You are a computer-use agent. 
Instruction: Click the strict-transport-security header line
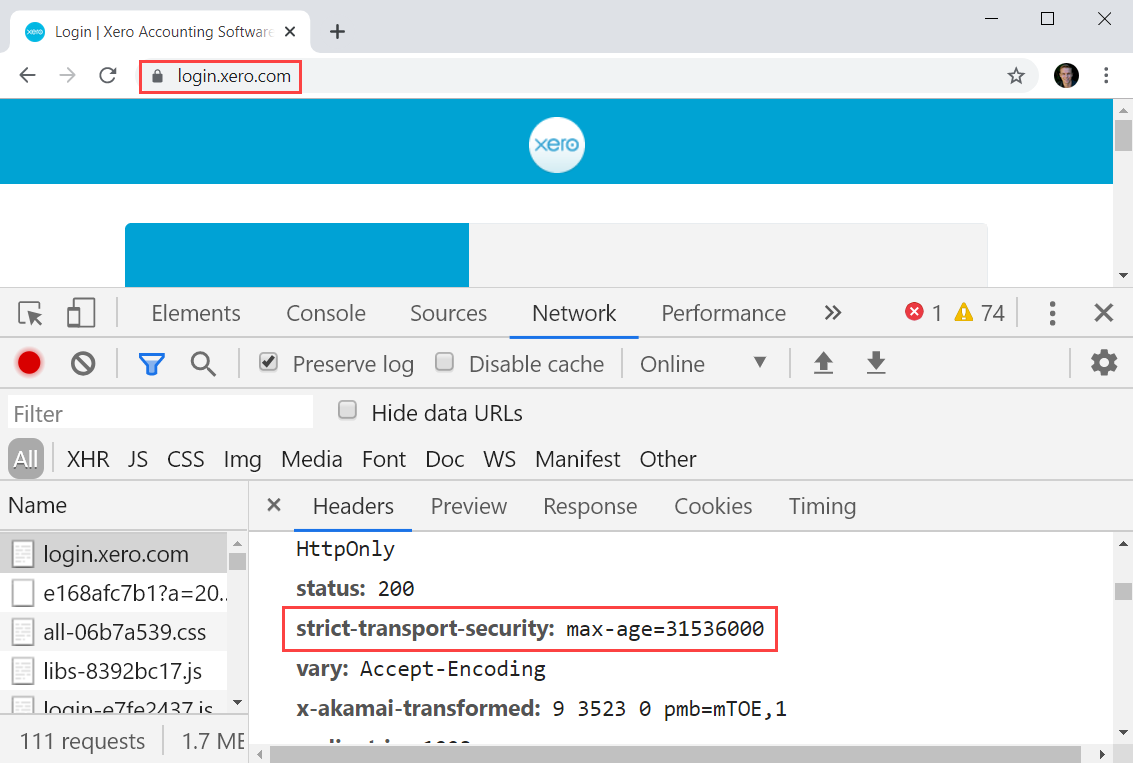530,629
